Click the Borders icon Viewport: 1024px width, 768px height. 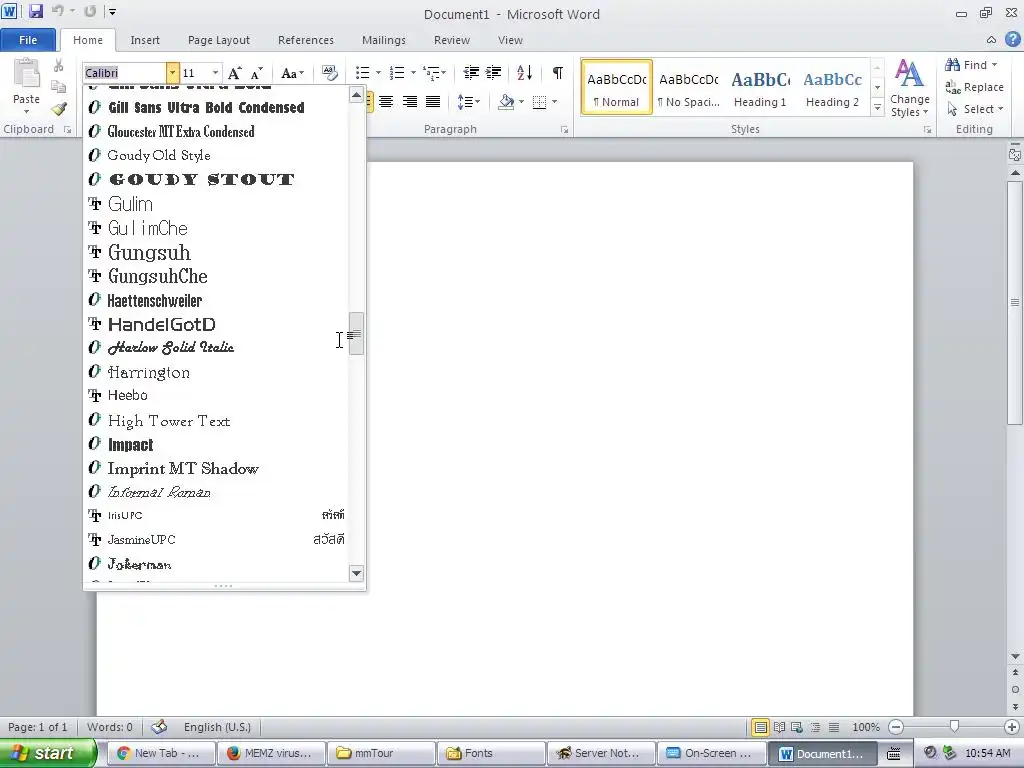(x=539, y=102)
